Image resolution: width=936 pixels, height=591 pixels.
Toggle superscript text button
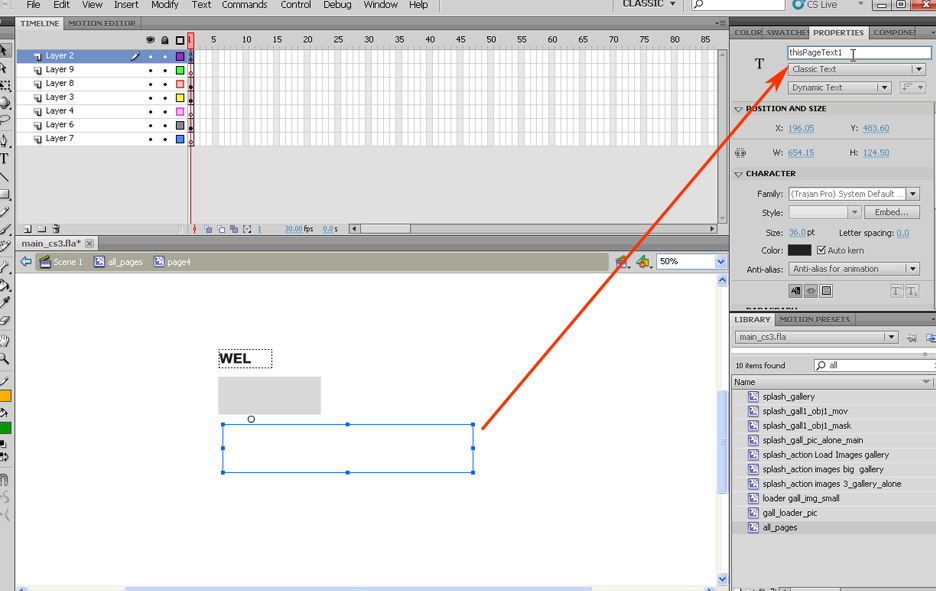pos(897,291)
